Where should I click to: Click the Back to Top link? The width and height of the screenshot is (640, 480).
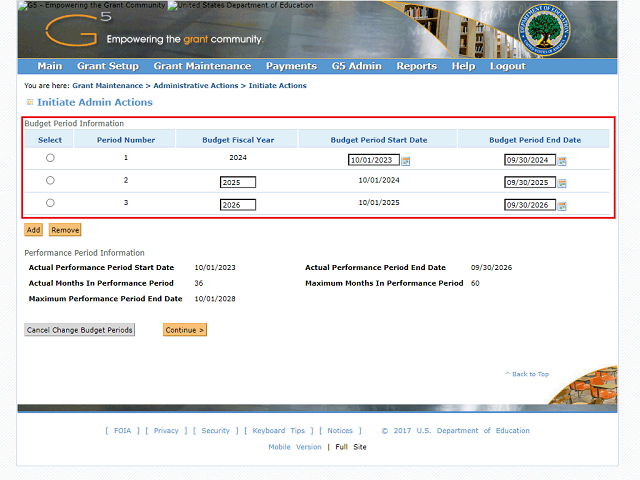527,374
